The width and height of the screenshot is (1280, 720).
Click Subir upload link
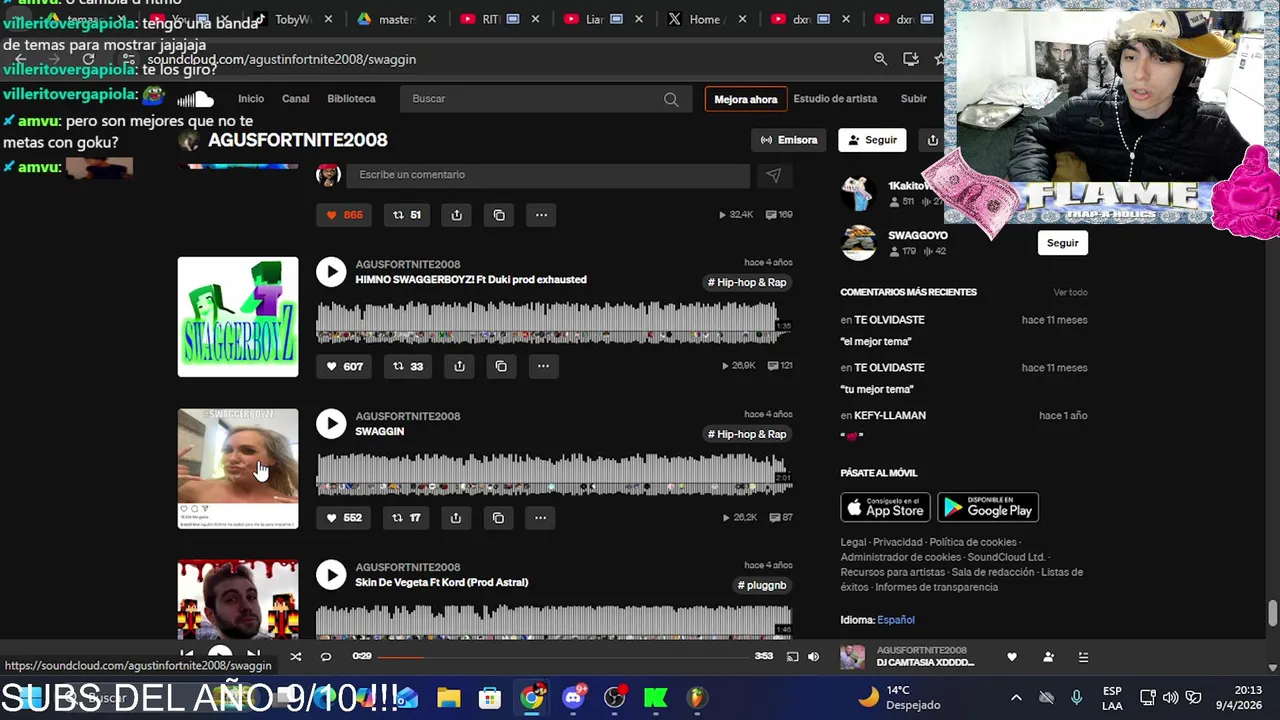(x=914, y=99)
